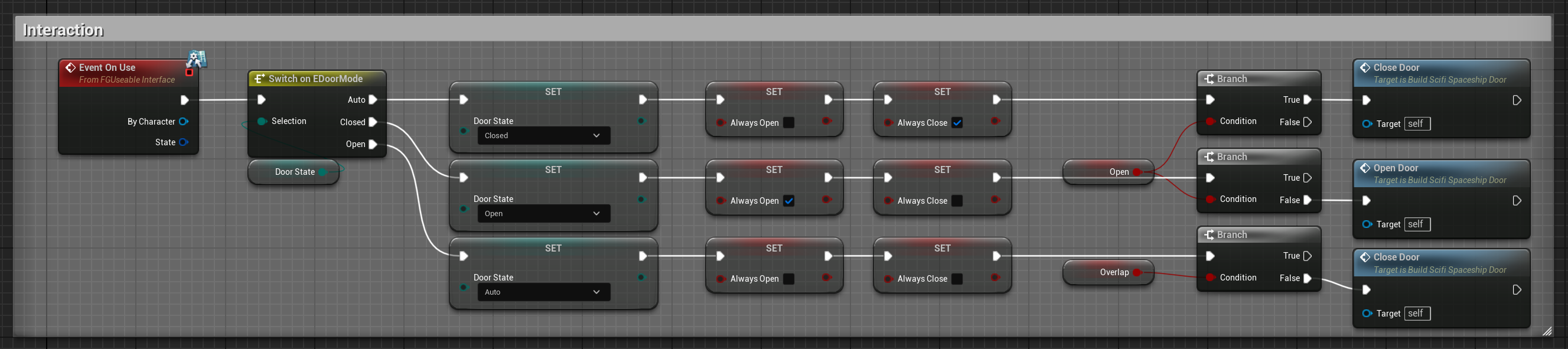Click the By Character output pin
Image resolution: width=1568 pixels, height=349 pixels.
tap(183, 122)
